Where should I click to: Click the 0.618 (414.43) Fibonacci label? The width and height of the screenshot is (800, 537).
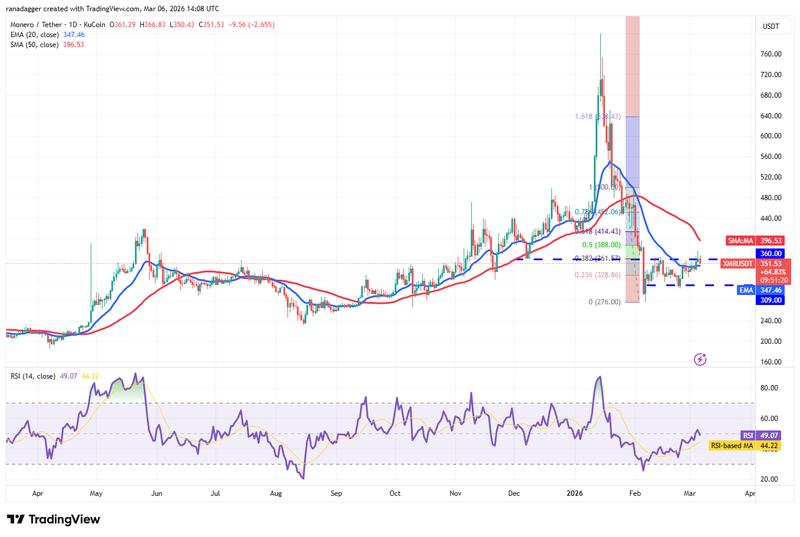tap(598, 232)
